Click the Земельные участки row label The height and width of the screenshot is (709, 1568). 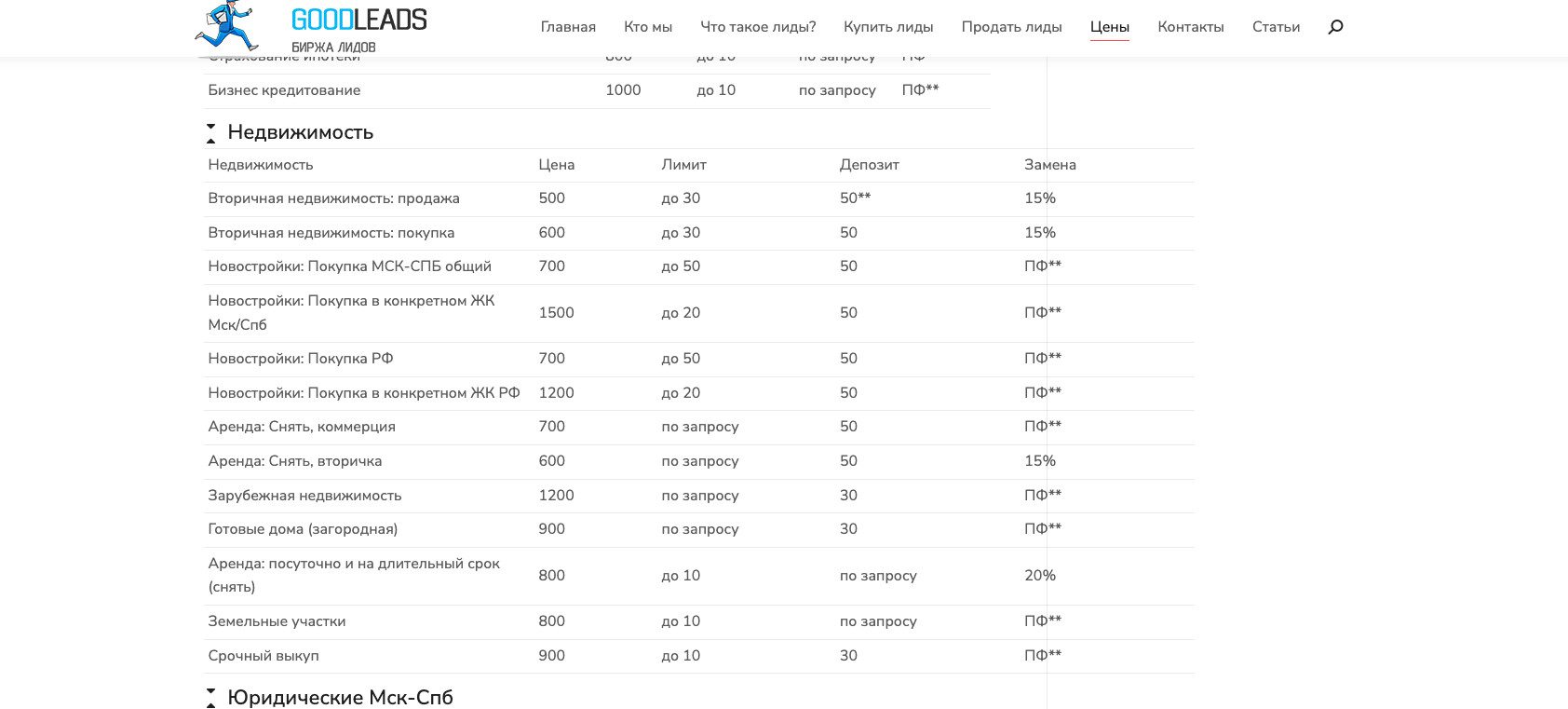(x=277, y=621)
